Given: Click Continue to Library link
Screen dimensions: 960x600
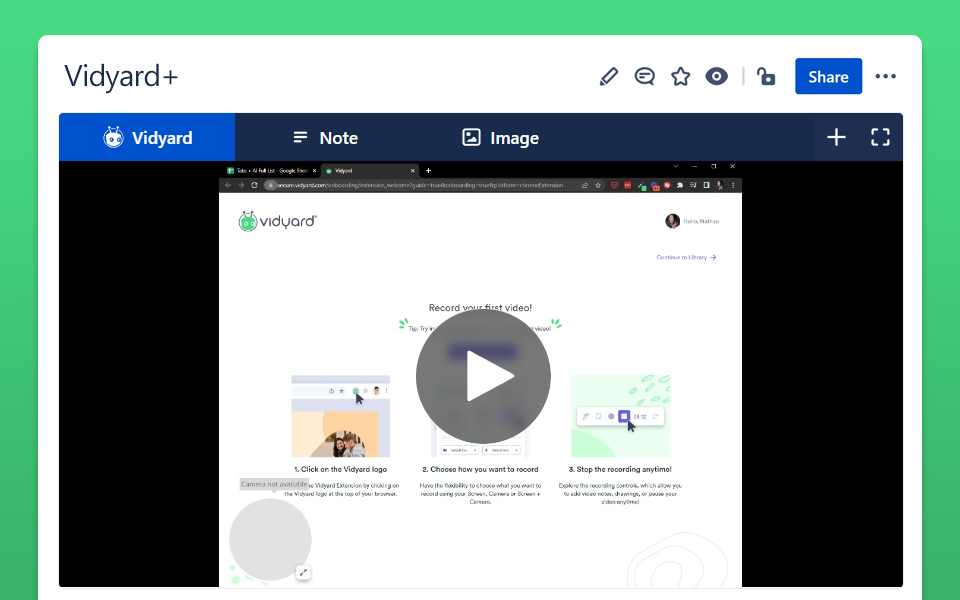Looking at the screenshot, I should pos(686,257).
